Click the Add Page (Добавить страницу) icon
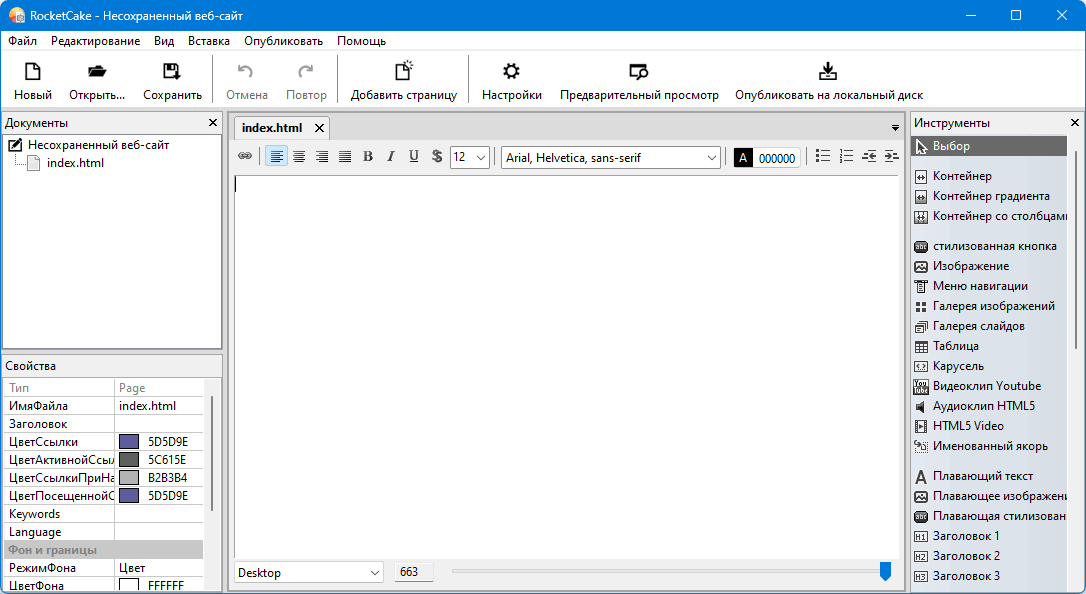 coord(403,72)
